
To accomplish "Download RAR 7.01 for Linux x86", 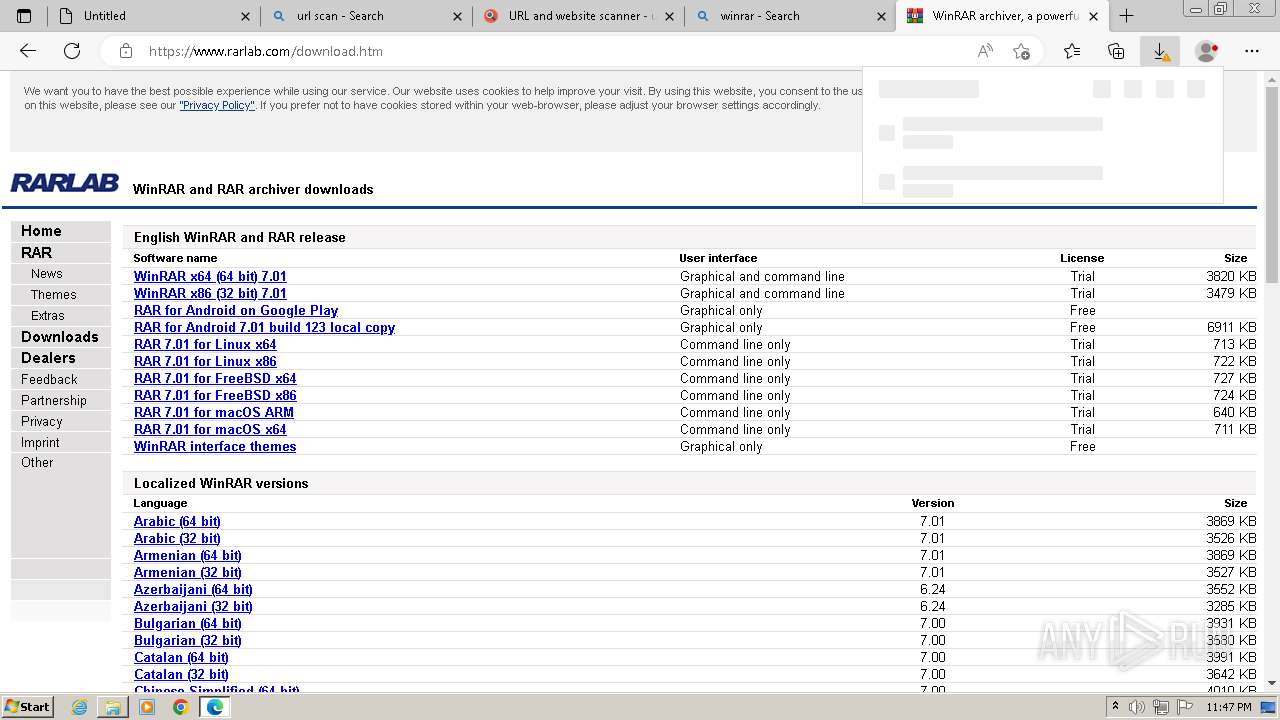I will [205, 361].
